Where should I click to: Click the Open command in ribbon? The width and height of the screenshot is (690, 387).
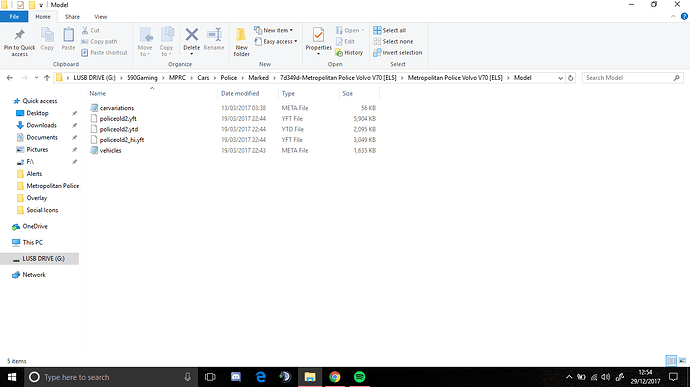pyautogui.click(x=350, y=30)
